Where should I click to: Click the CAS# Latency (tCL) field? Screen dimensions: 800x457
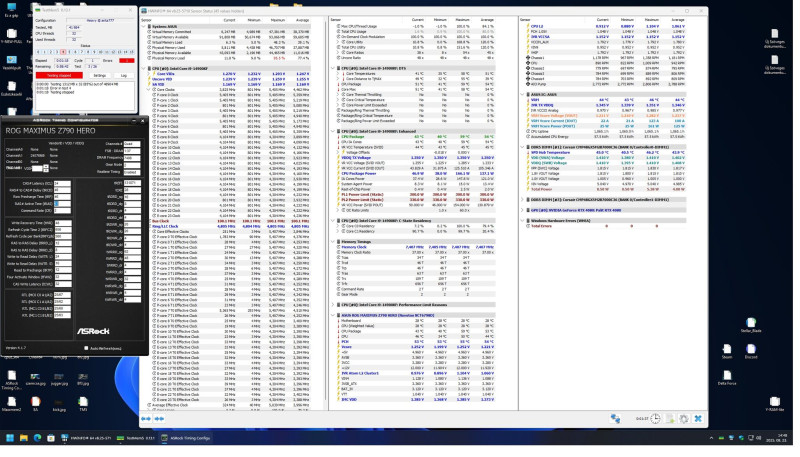click(62, 184)
